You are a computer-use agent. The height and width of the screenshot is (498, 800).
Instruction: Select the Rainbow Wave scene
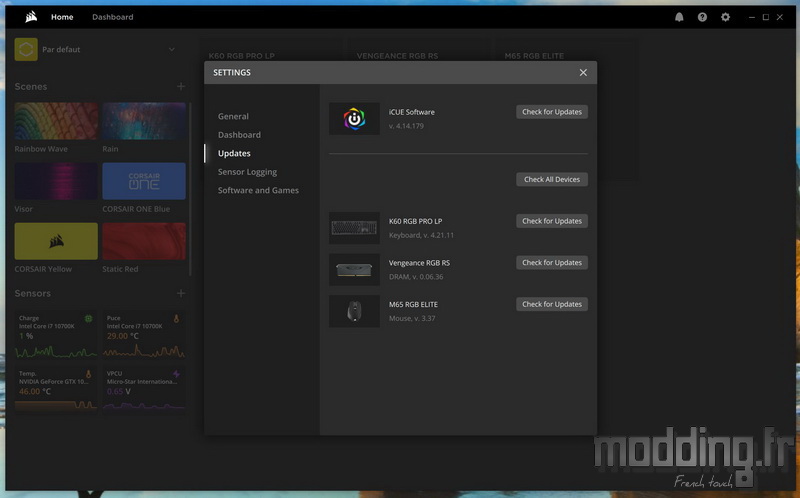pos(56,121)
